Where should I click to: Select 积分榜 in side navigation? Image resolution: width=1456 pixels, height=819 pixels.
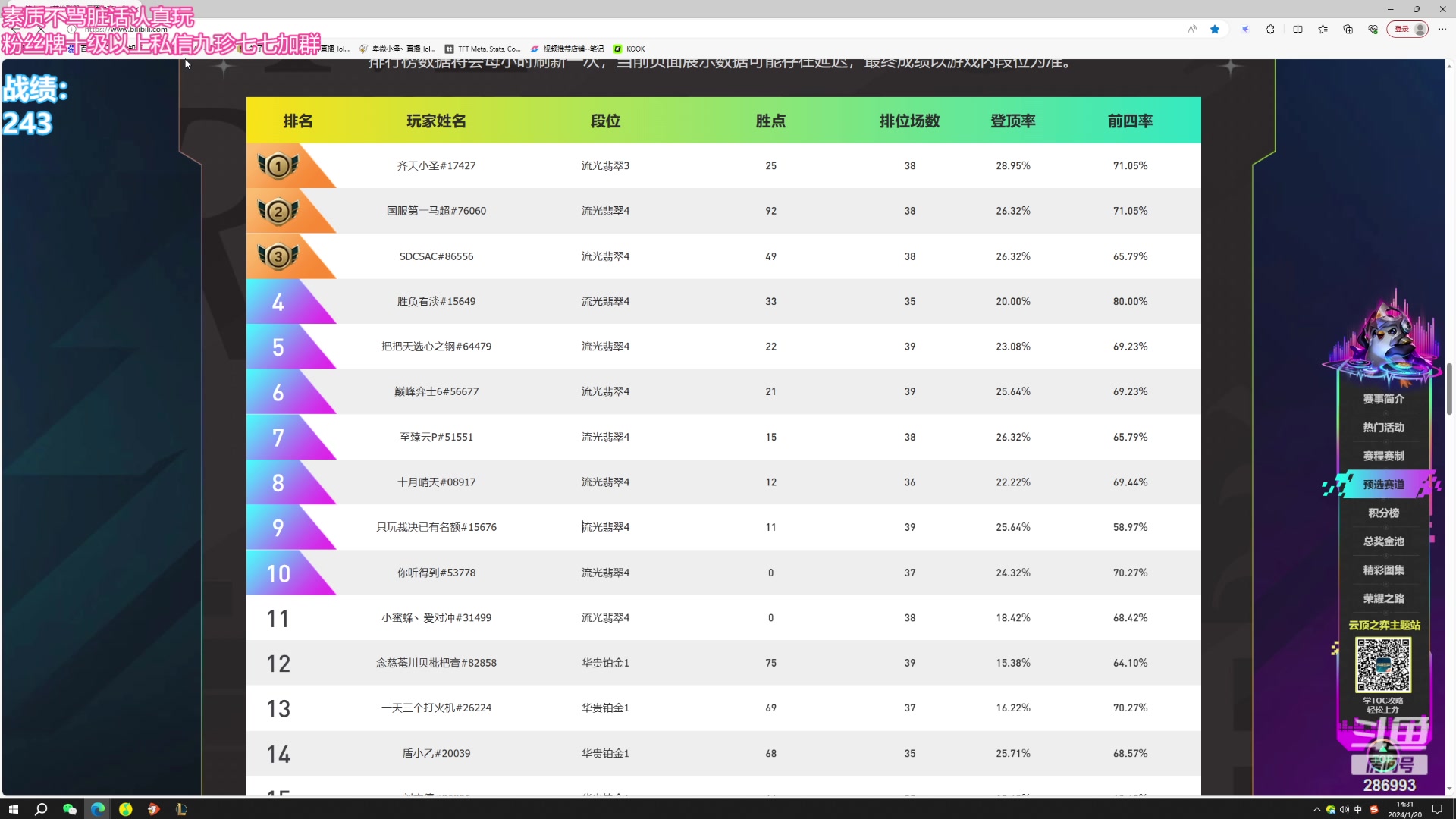coord(1383,513)
